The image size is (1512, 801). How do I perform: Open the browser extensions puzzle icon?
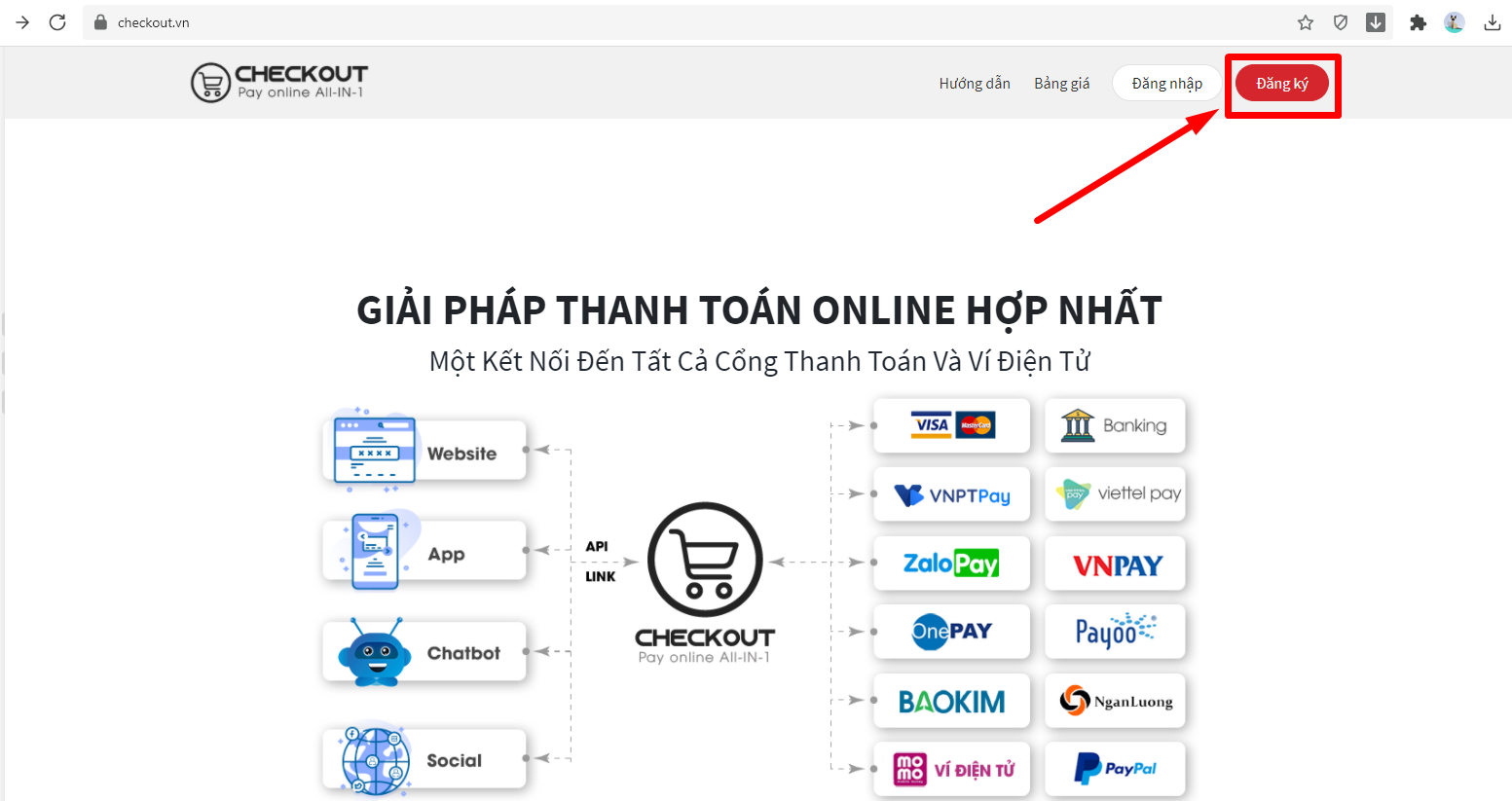[x=1419, y=22]
